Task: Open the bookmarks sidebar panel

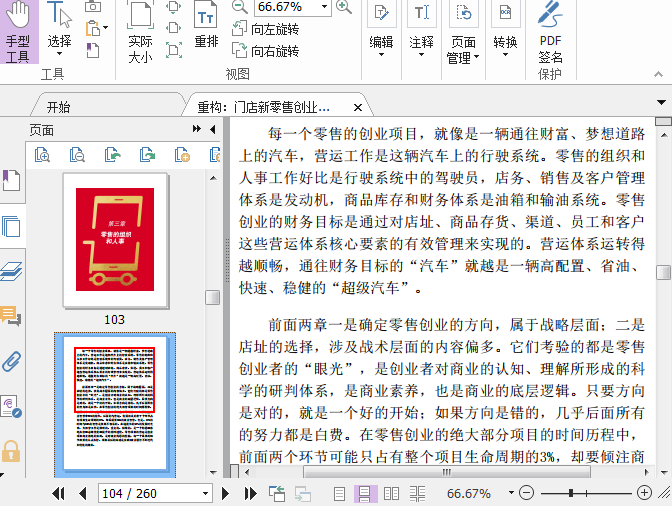Action: [x=11, y=180]
